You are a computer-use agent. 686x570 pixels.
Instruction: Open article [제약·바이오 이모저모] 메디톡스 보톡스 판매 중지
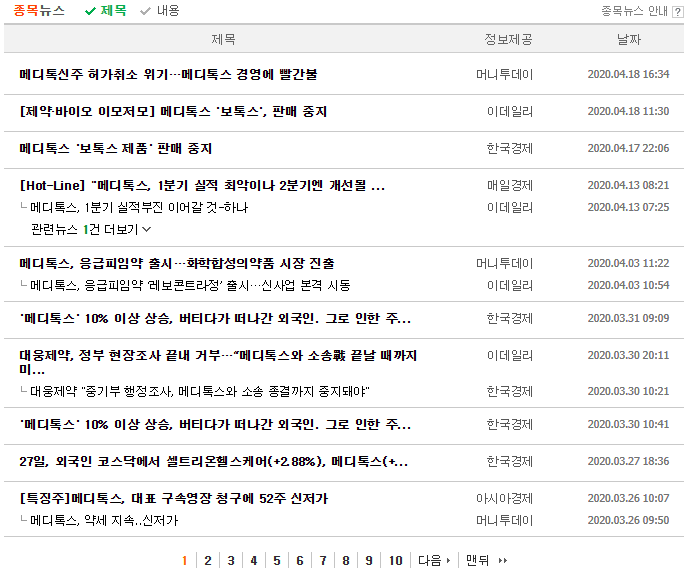[173, 112]
